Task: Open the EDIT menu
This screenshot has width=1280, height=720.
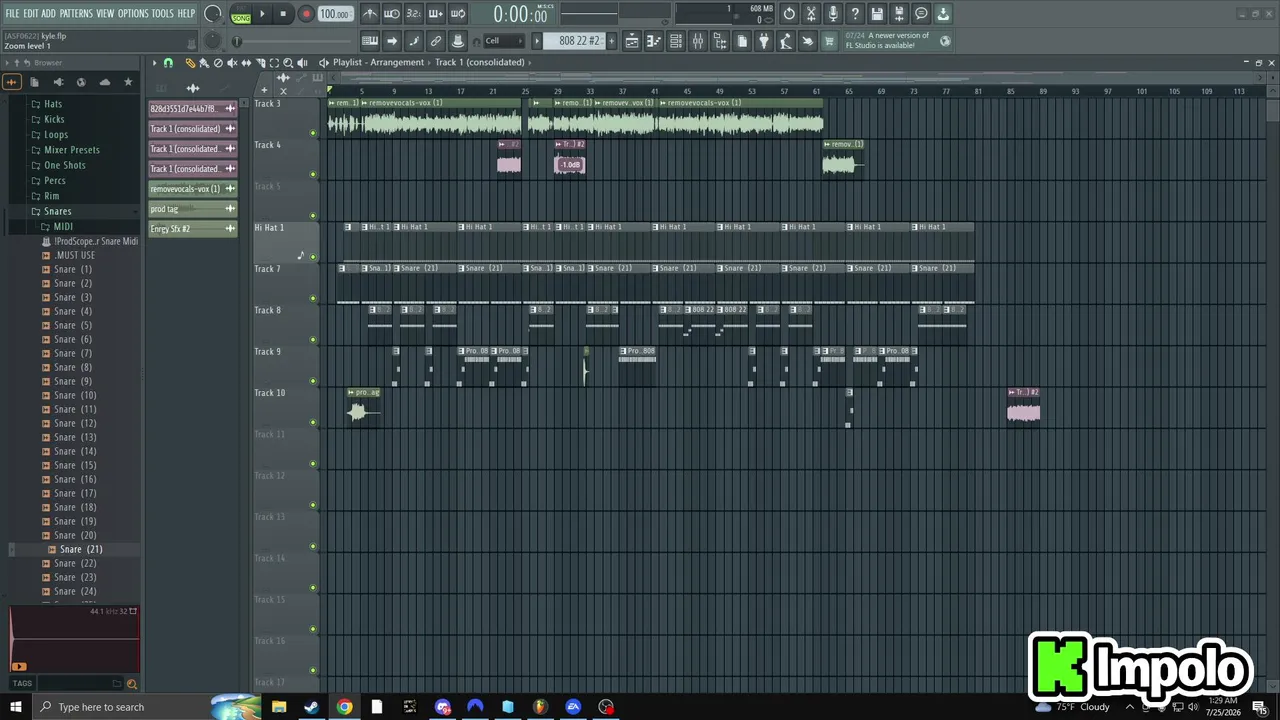Action: 31,14
